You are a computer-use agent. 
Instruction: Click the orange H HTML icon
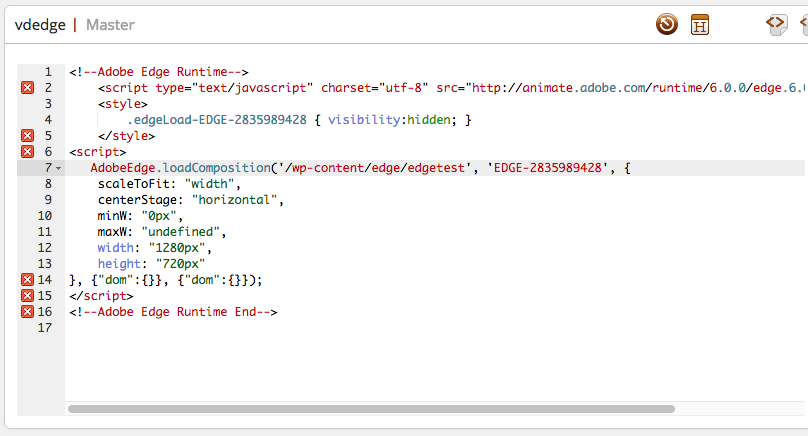point(700,25)
